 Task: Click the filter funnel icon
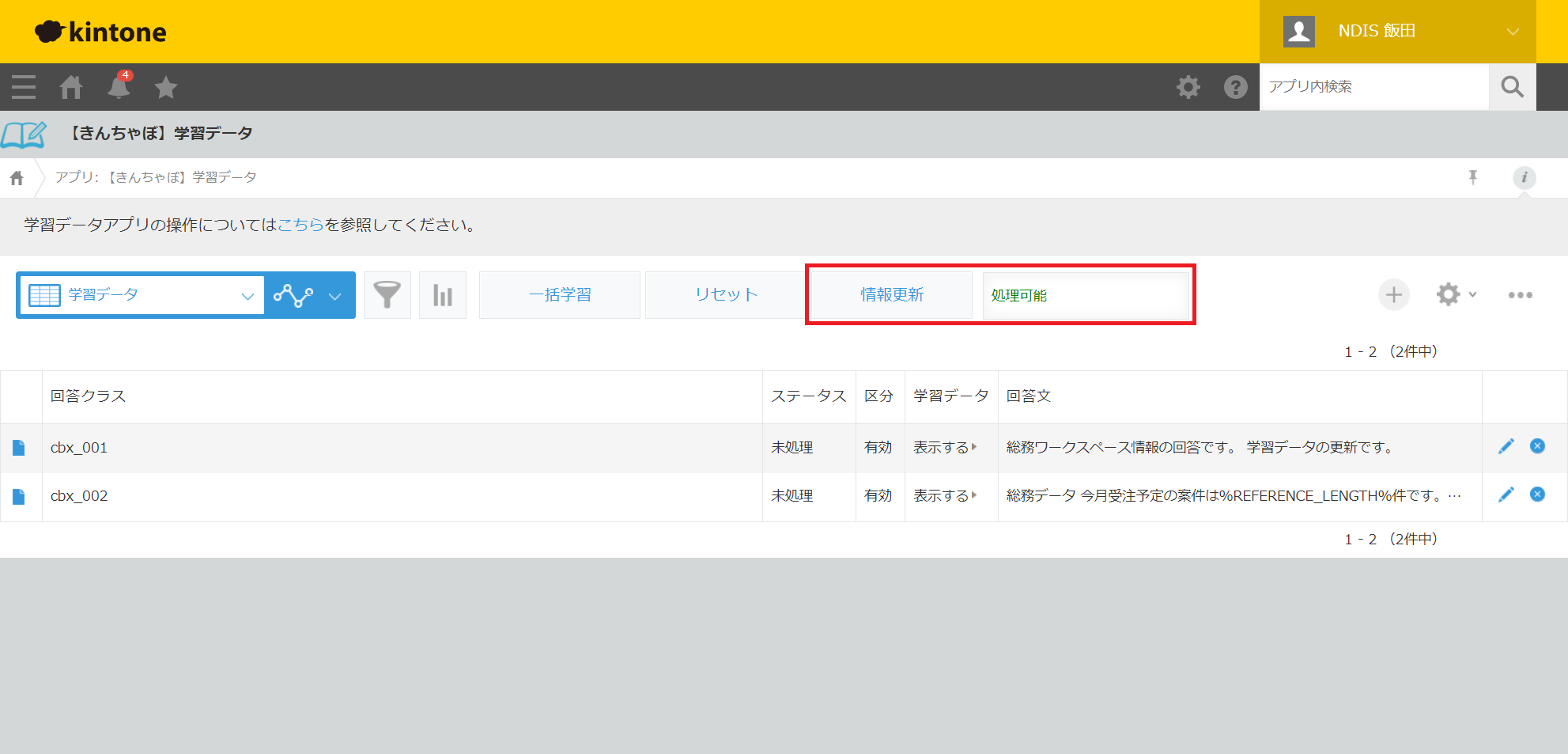click(x=387, y=295)
